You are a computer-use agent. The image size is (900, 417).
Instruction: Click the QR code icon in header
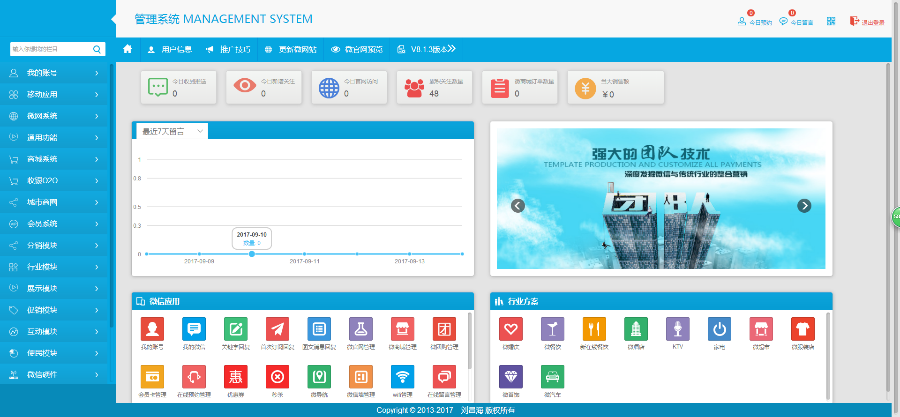(831, 21)
